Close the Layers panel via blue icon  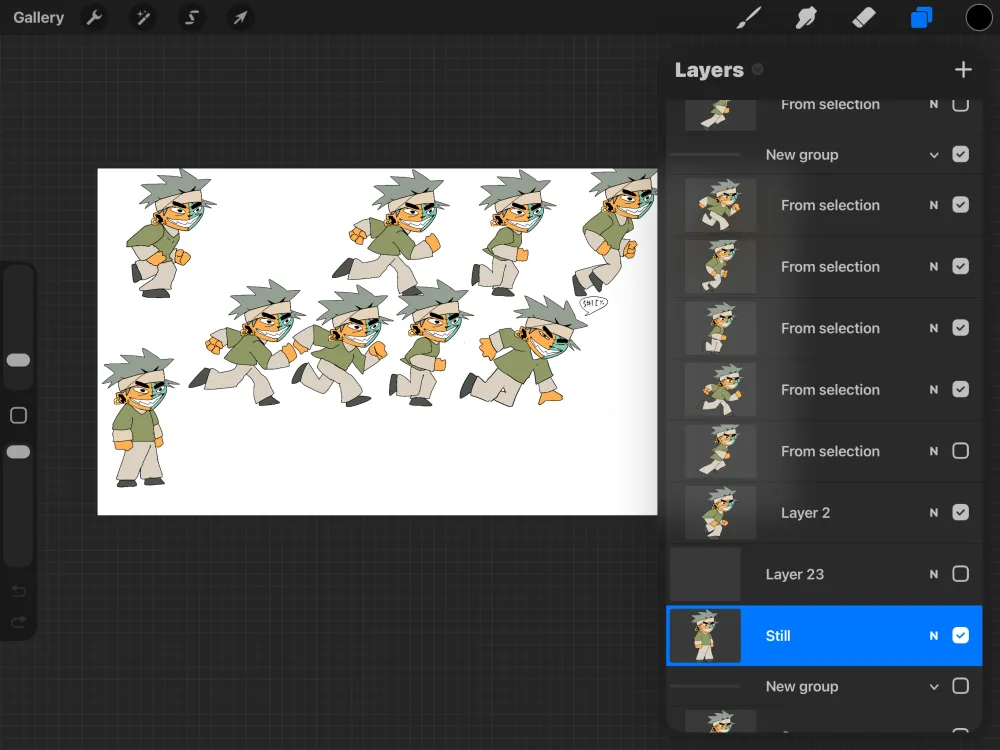[x=921, y=17]
